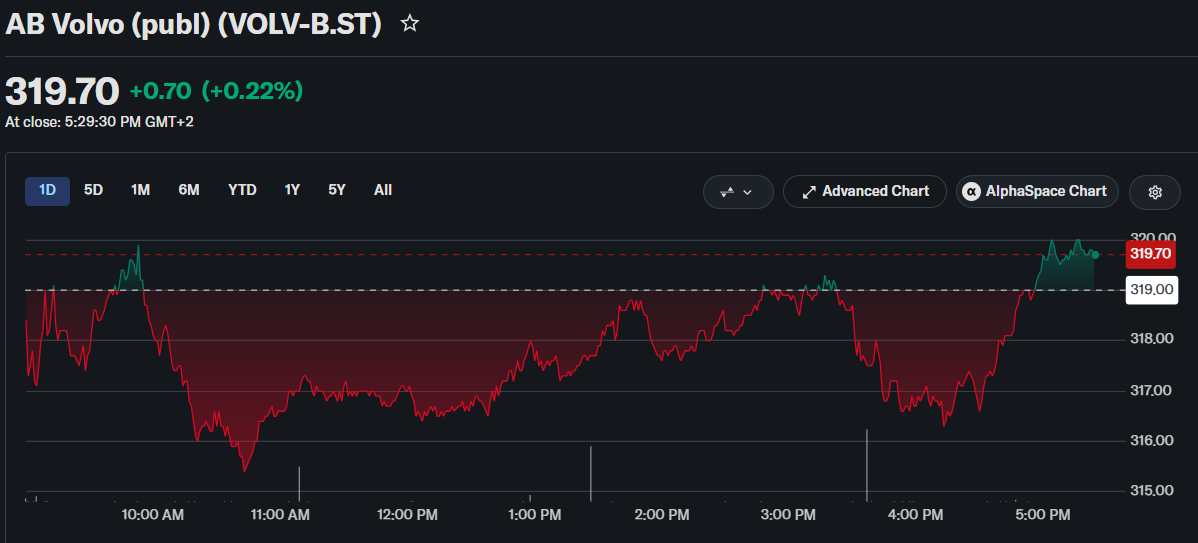Viewport: 1198px width, 543px height.
Task: Open the Advanced Chart button
Action: (865, 192)
